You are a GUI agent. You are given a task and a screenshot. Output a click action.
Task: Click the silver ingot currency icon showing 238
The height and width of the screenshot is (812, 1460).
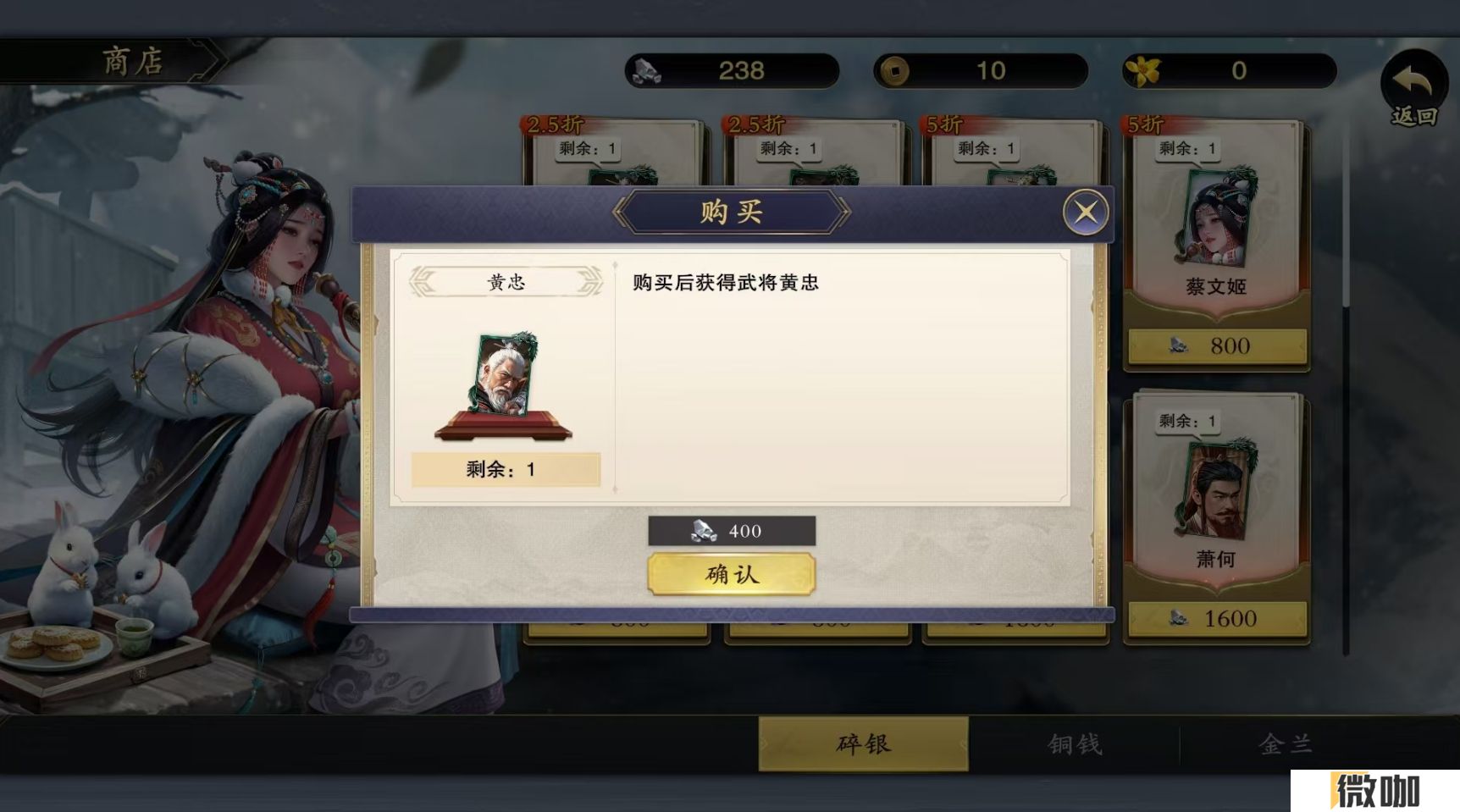647,71
